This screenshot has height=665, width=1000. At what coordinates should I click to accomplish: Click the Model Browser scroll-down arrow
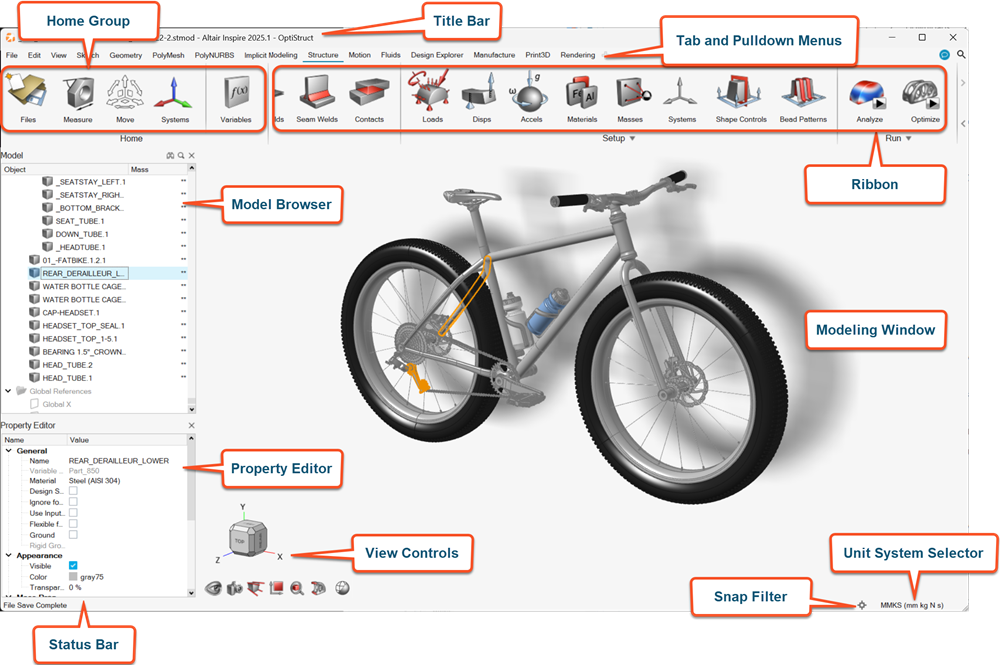191,409
